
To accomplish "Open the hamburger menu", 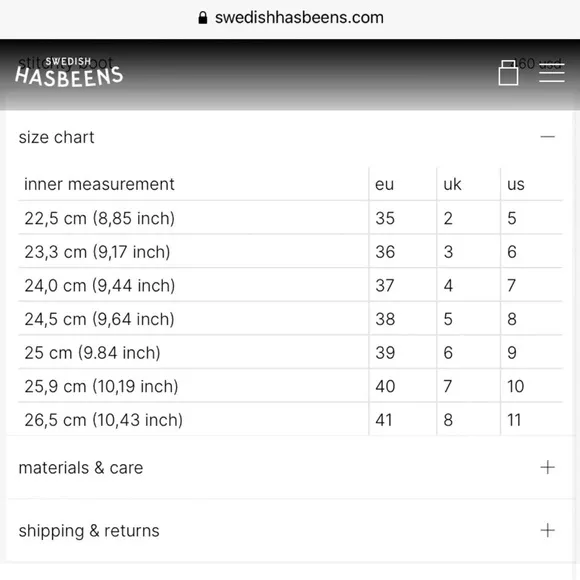I will click(552, 73).
